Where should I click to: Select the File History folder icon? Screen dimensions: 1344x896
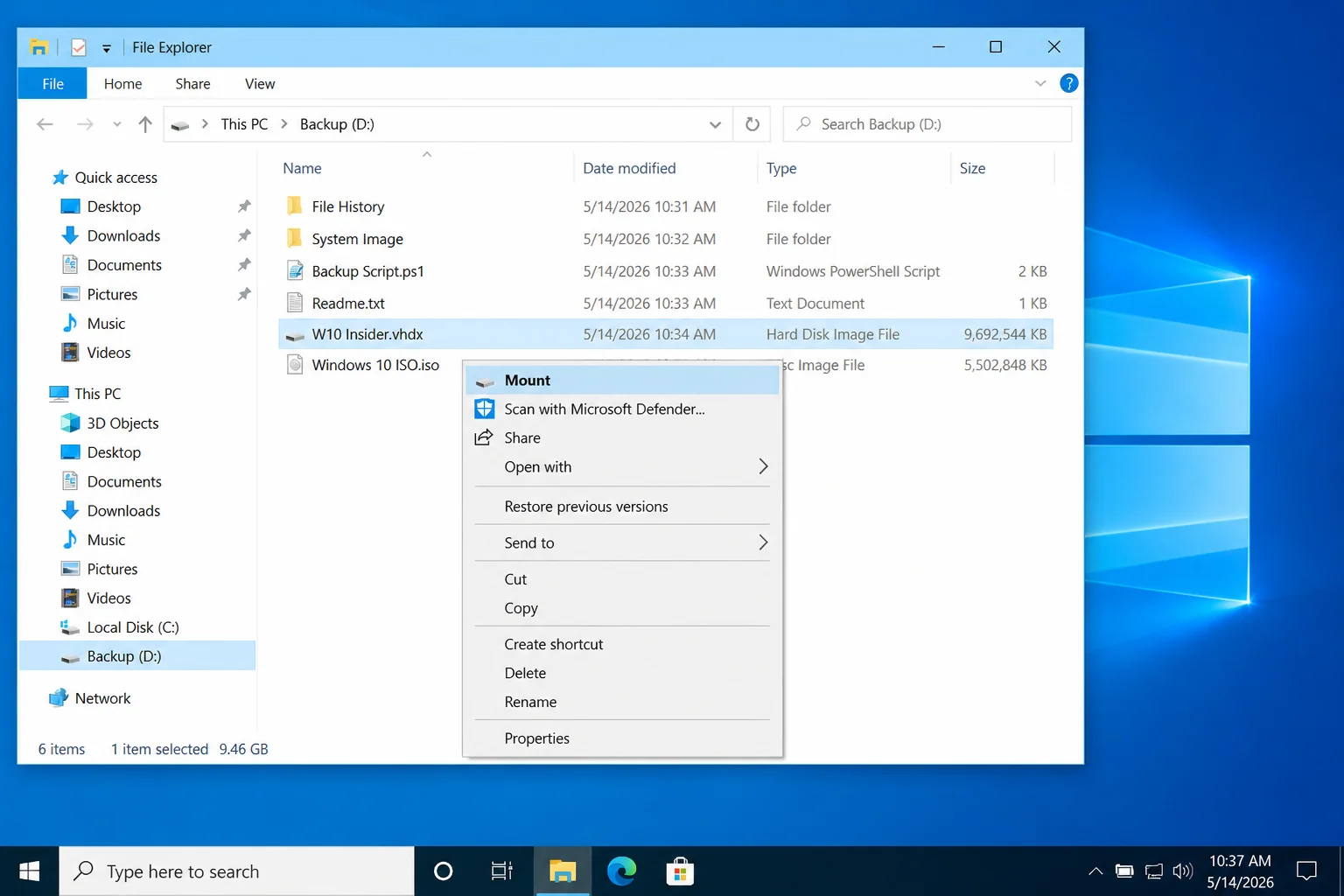(295, 206)
